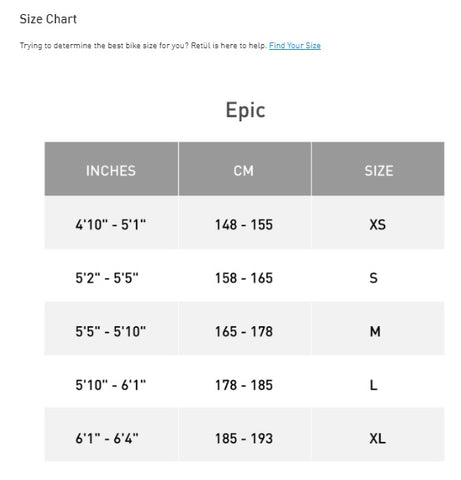The image size is (461, 480).
Task: Open the Find Your Size link
Action: coord(295,45)
